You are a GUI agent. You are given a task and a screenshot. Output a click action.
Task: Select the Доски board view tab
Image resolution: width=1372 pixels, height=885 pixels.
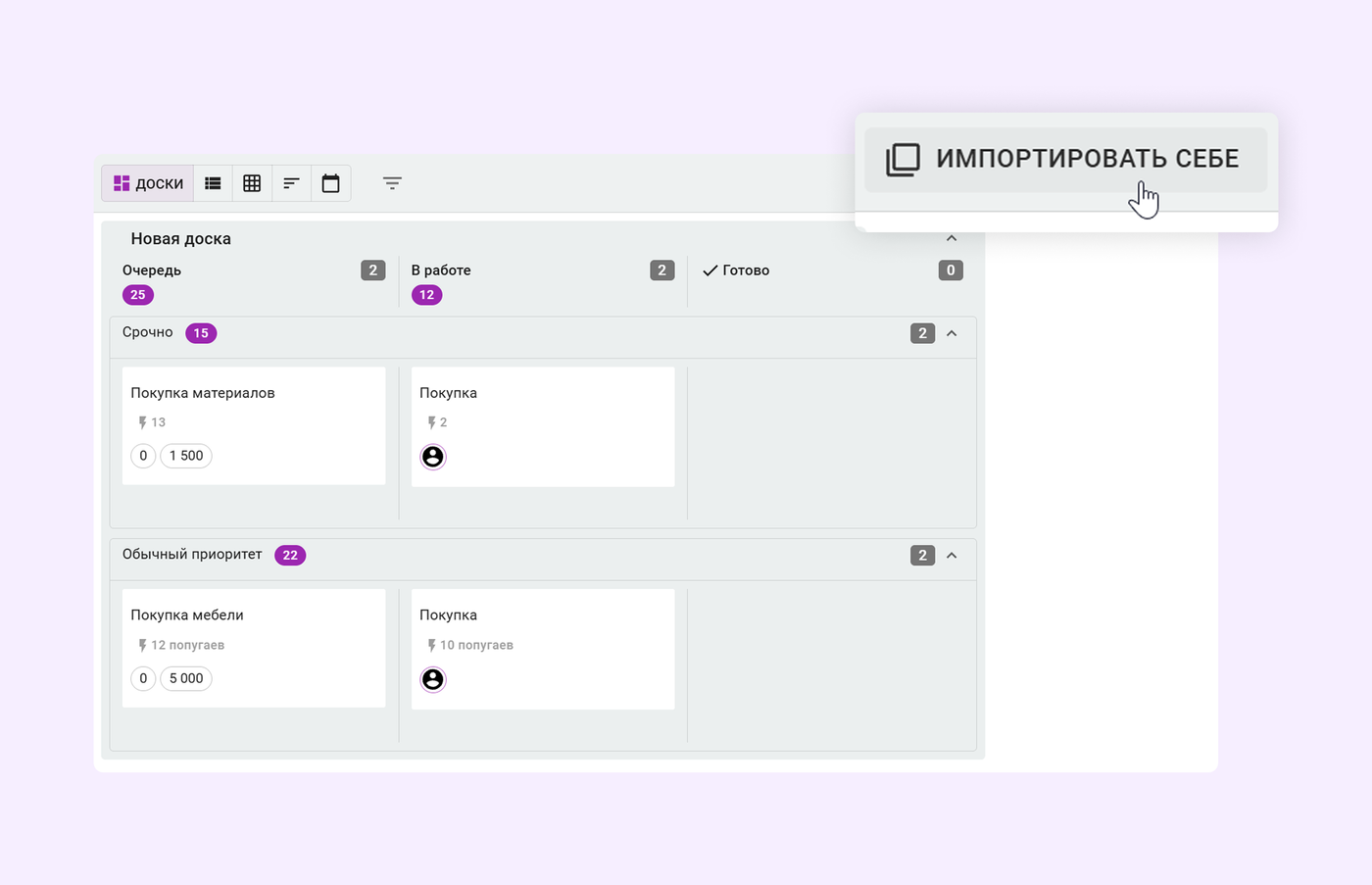click(x=148, y=183)
